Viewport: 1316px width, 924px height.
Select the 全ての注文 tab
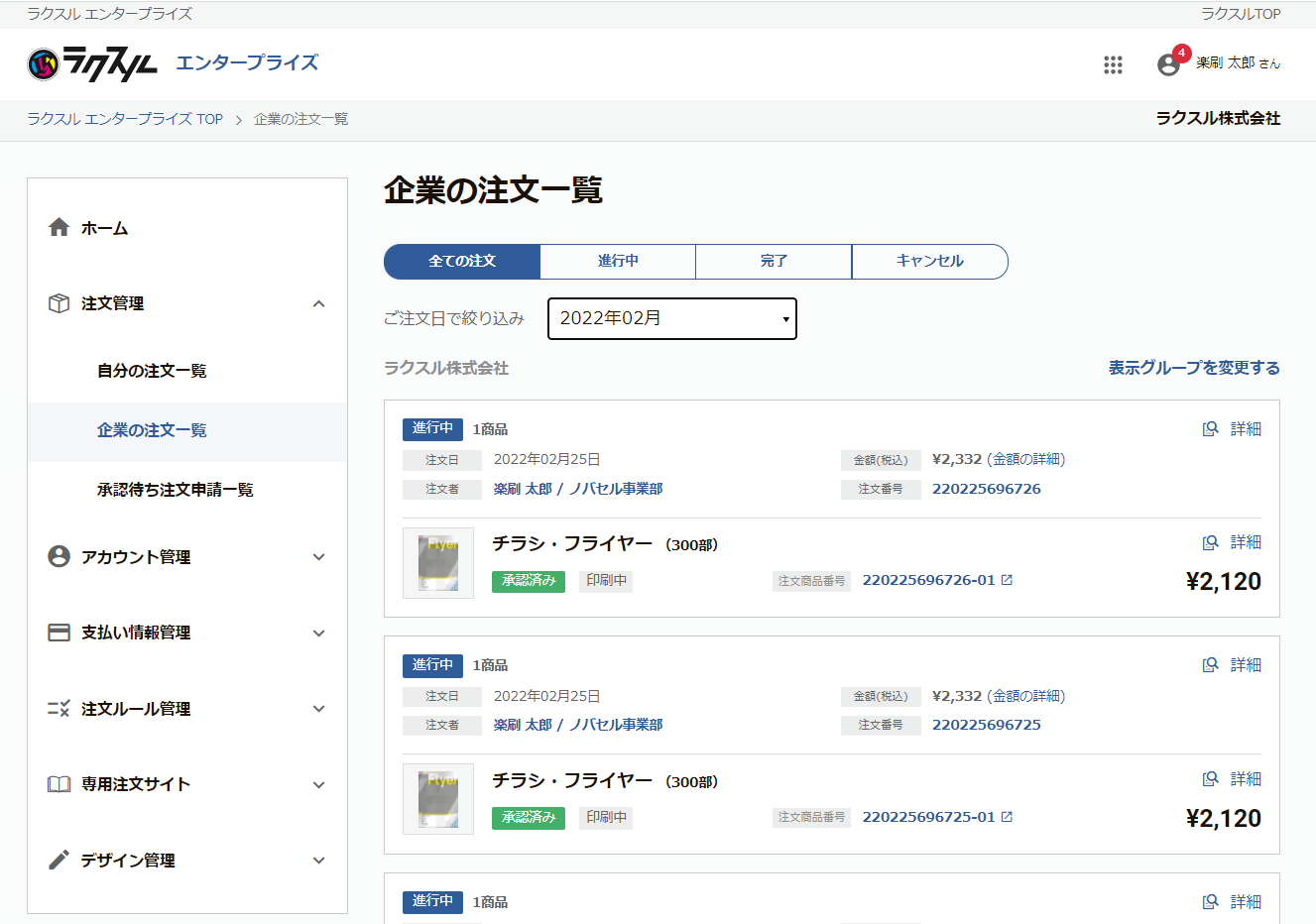pyautogui.click(x=462, y=262)
